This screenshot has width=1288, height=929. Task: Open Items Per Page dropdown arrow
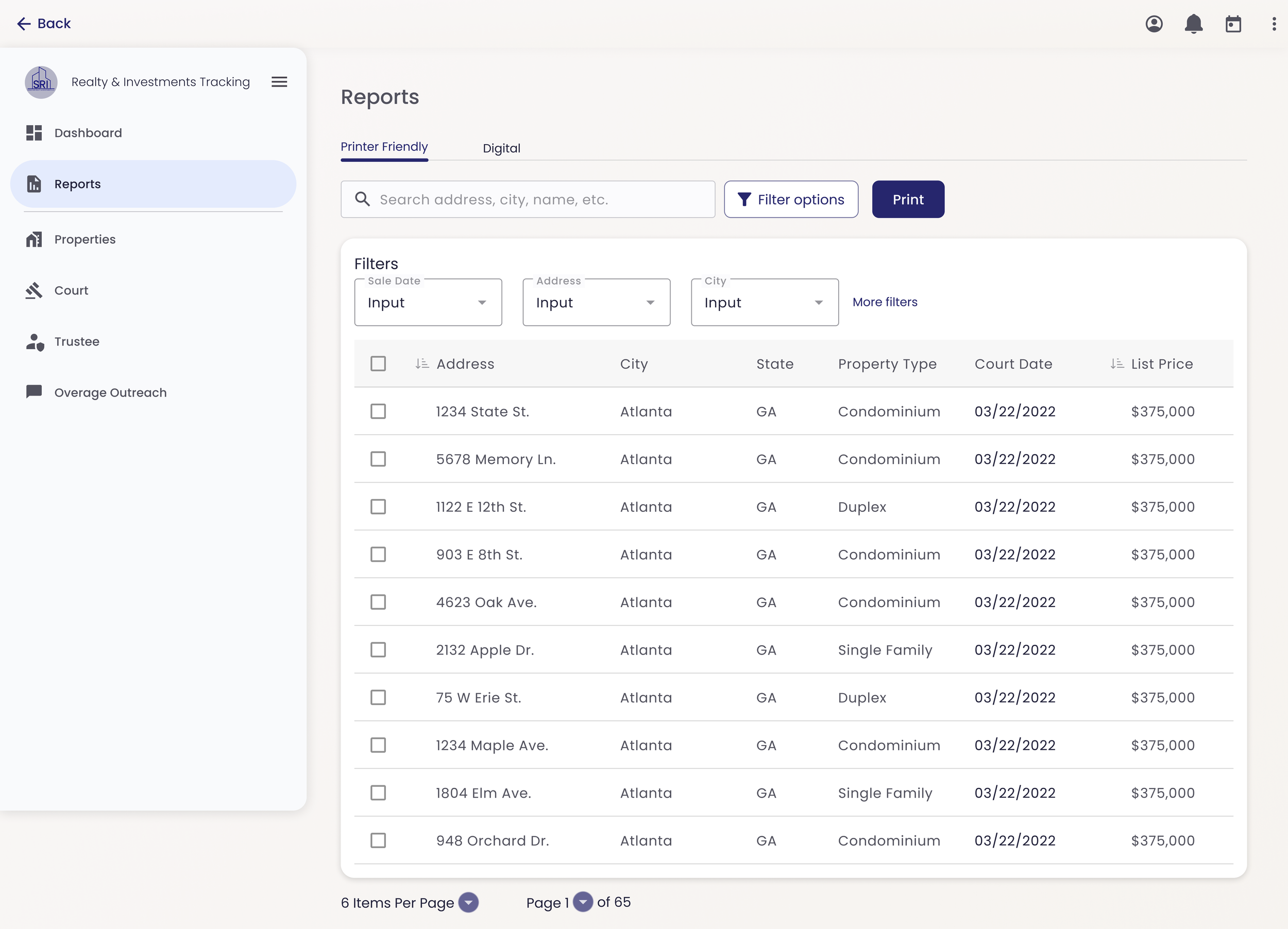point(468,902)
